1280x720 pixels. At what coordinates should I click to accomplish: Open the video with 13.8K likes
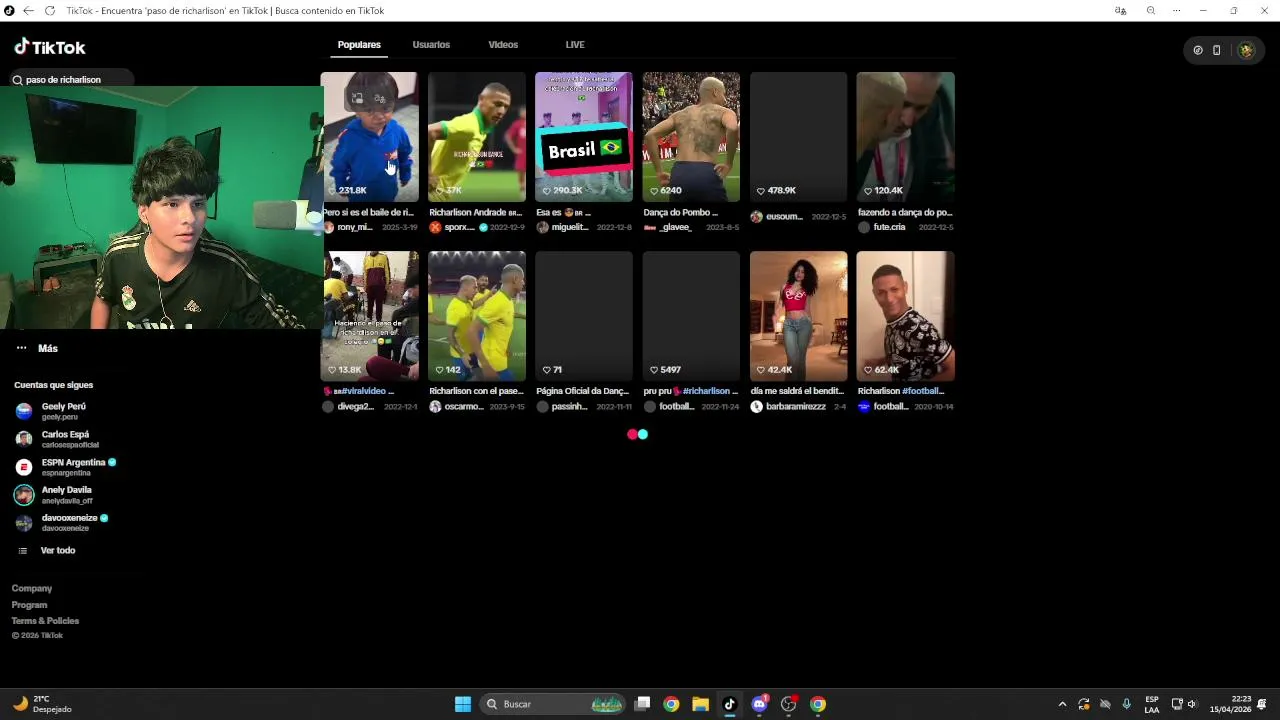(370, 316)
